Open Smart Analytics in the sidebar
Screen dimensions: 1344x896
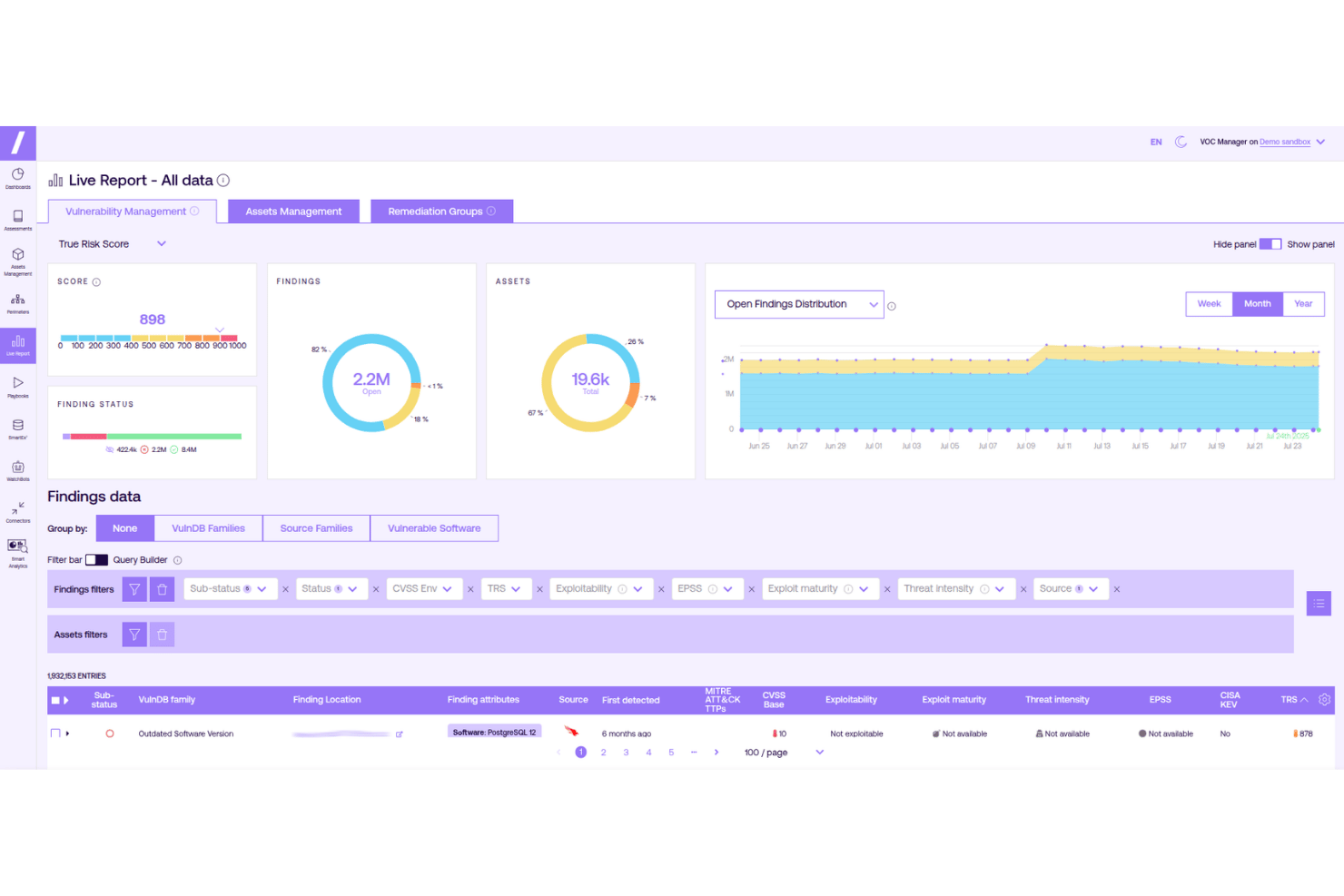[x=18, y=554]
